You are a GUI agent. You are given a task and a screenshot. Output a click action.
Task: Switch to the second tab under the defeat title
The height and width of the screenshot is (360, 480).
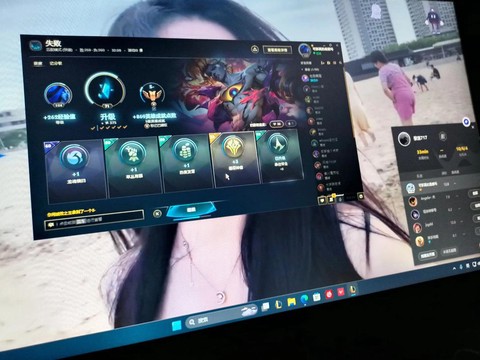pyautogui.click(x=55, y=63)
